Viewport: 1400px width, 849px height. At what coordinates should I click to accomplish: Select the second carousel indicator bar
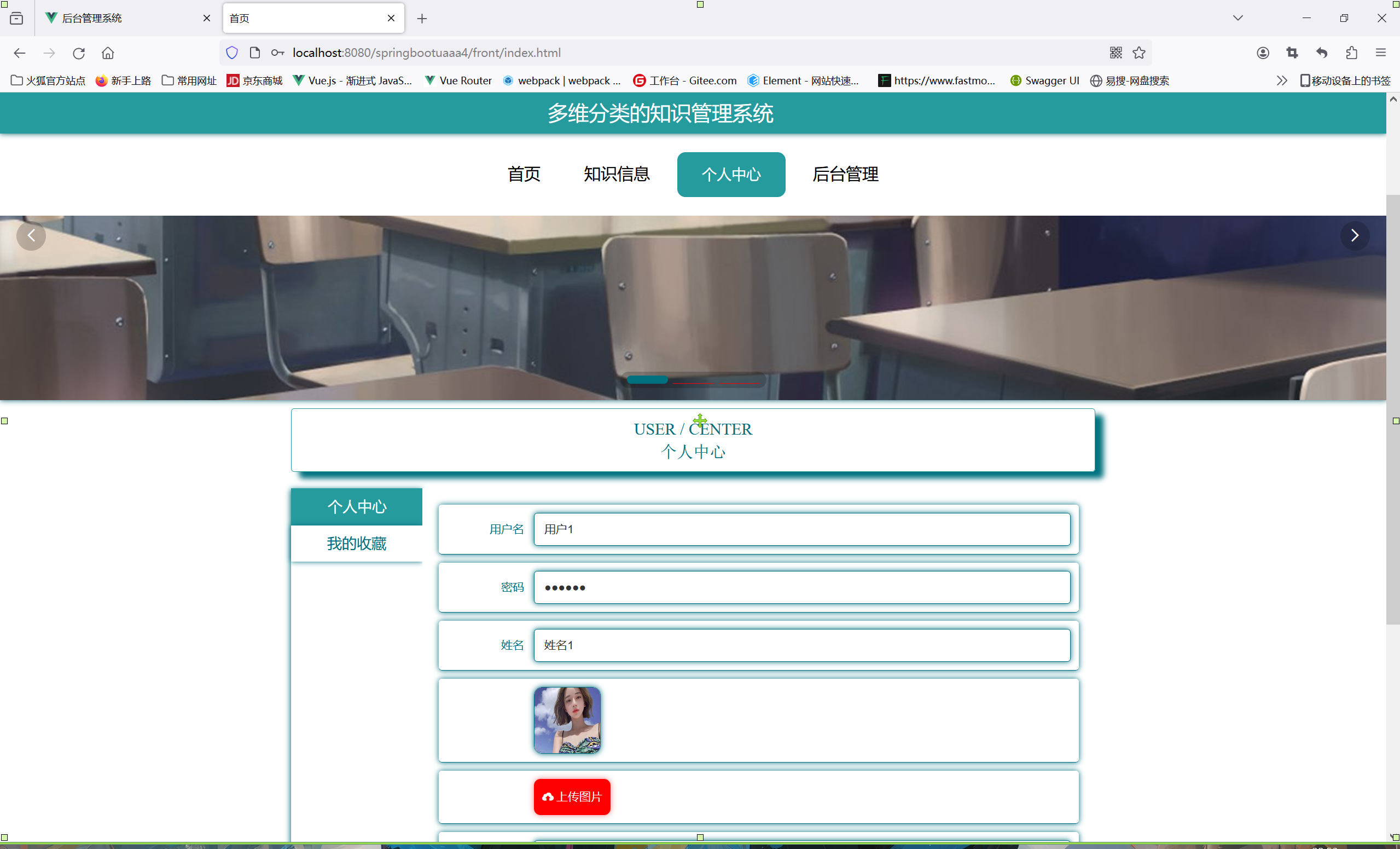693,382
